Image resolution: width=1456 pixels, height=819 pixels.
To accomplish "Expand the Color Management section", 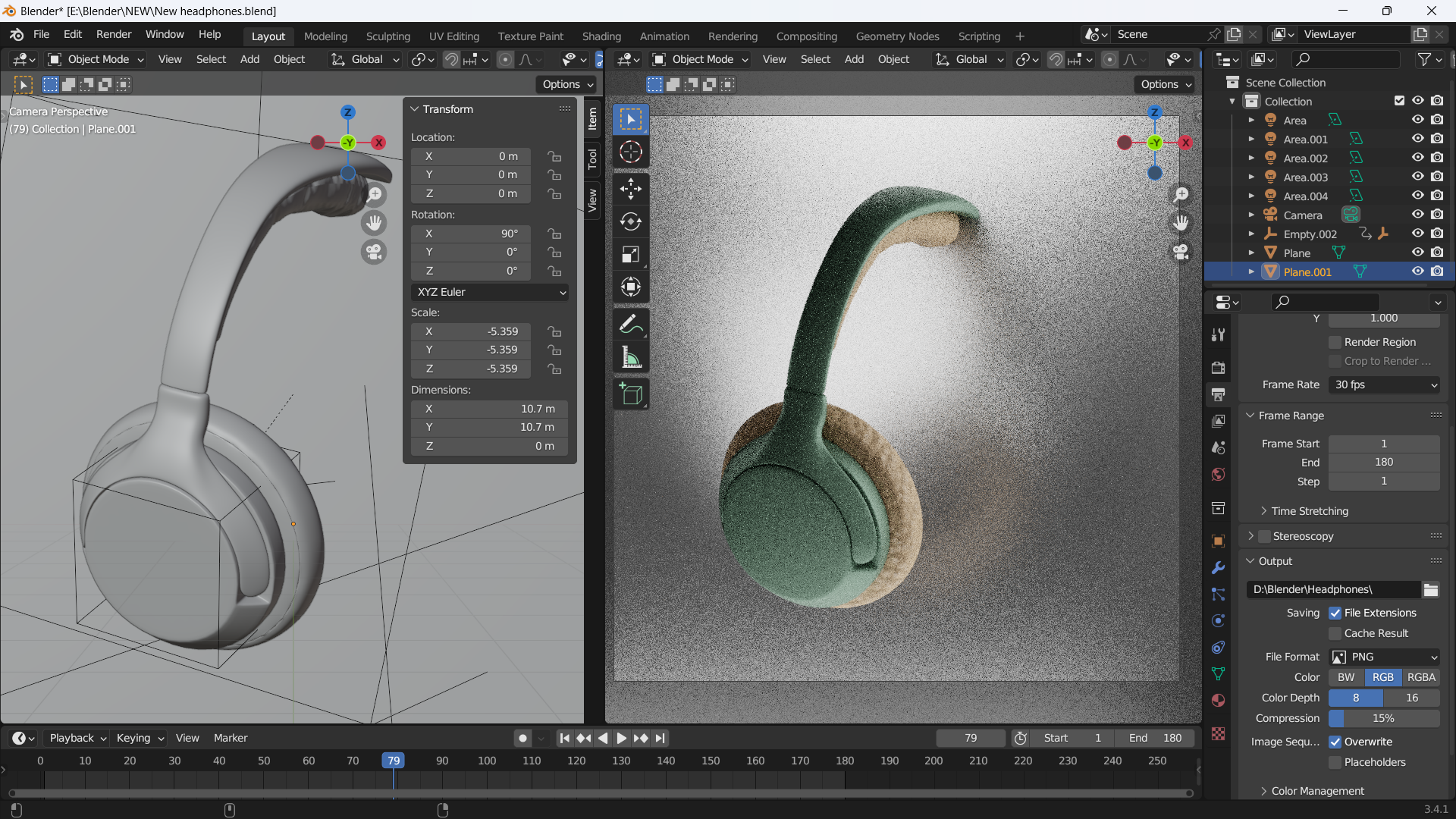I will click(1318, 789).
